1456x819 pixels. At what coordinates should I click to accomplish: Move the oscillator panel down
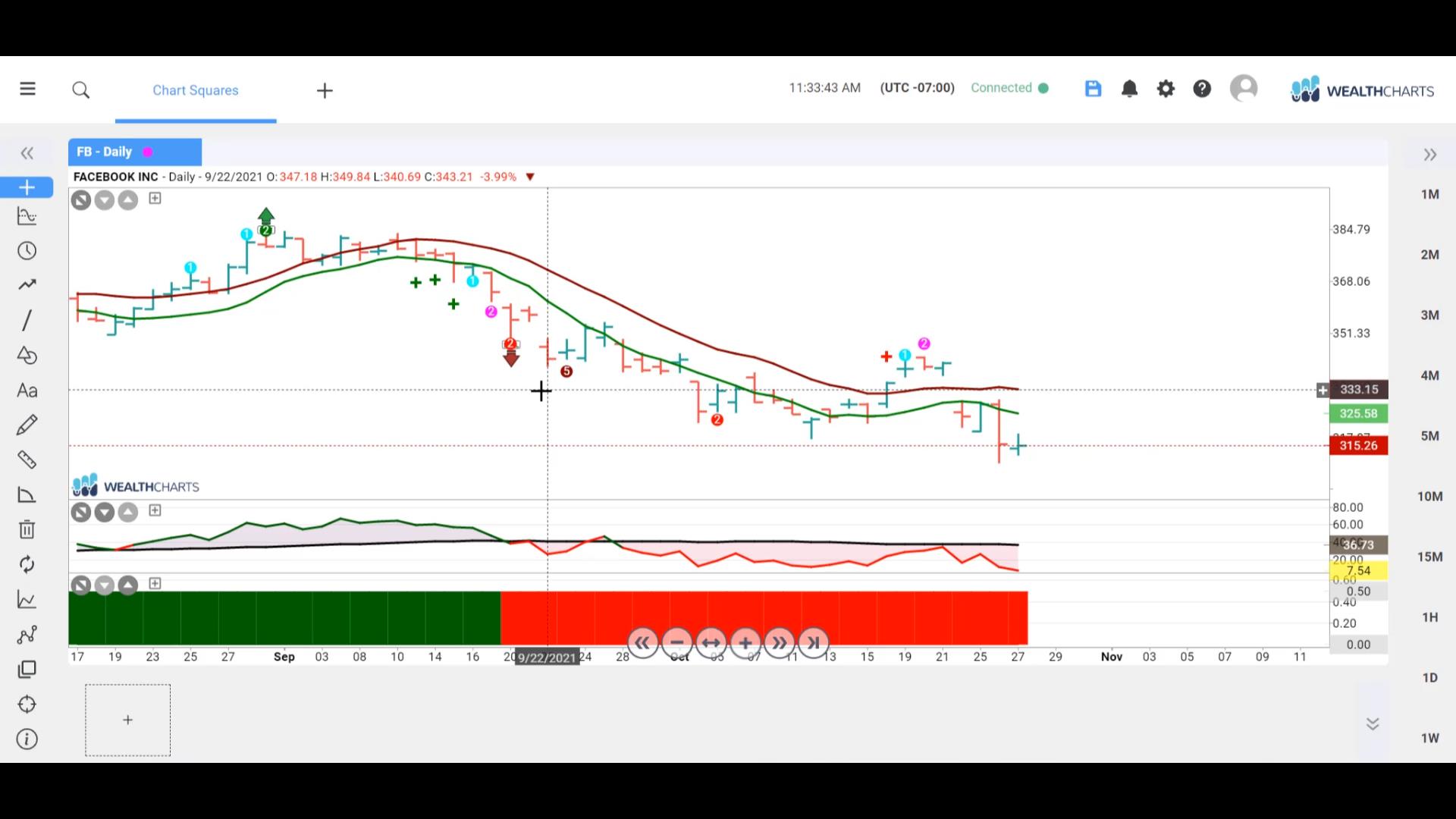point(105,513)
